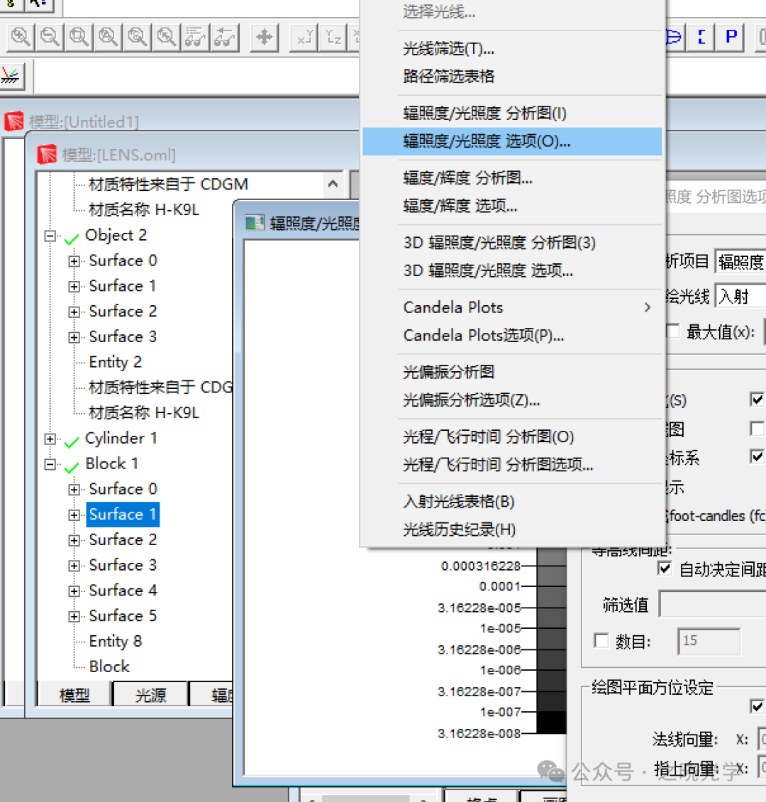Click the 0.000316228 legend scale value
The height and width of the screenshot is (802, 766).
click(x=480, y=566)
